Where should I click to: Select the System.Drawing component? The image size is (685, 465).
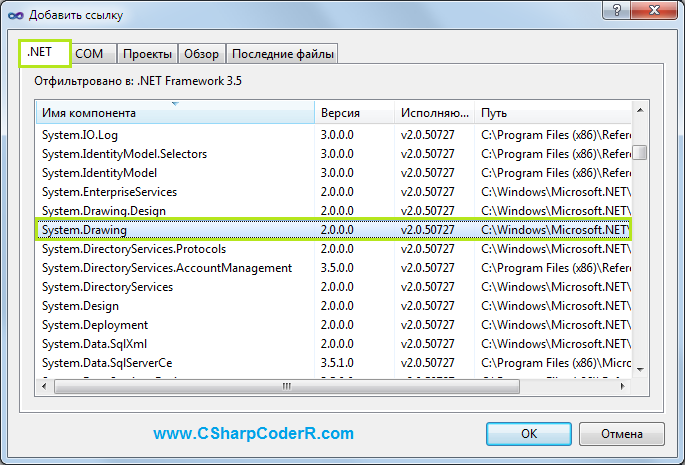[x=334, y=230]
